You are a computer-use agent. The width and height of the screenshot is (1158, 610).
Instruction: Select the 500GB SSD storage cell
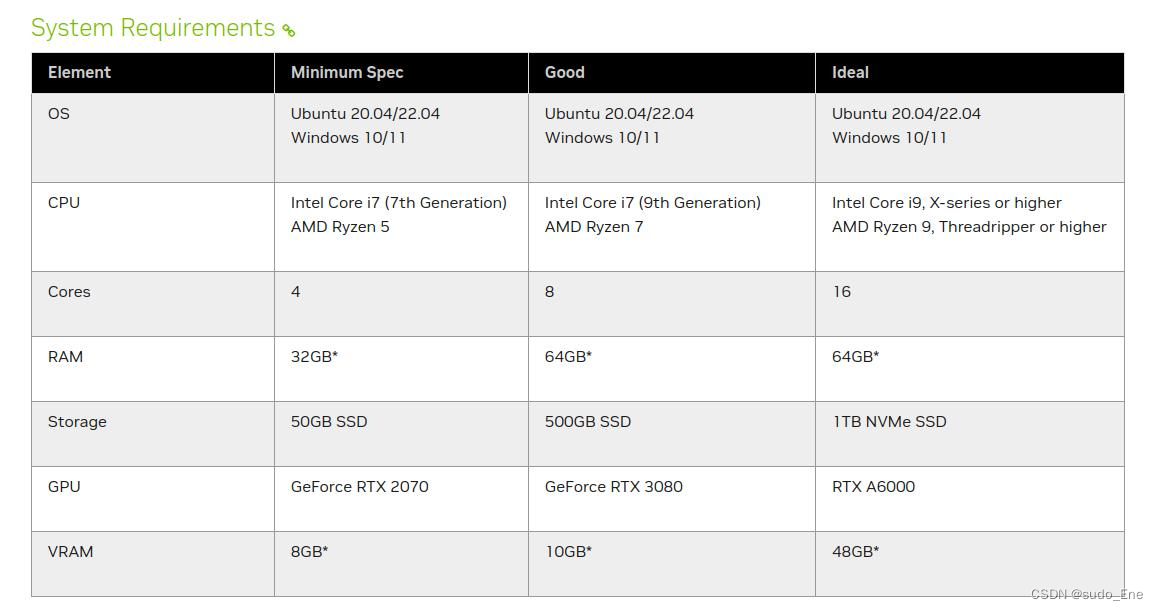point(588,421)
